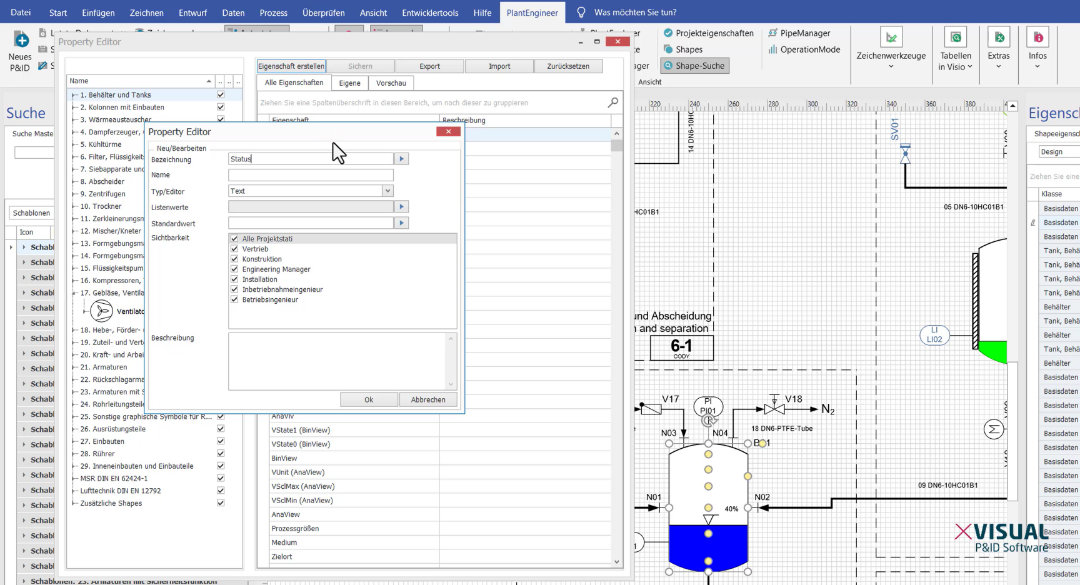The width and height of the screenshot is (1080, 585).
Task: Click the Import button
Action: click(499, 66)
